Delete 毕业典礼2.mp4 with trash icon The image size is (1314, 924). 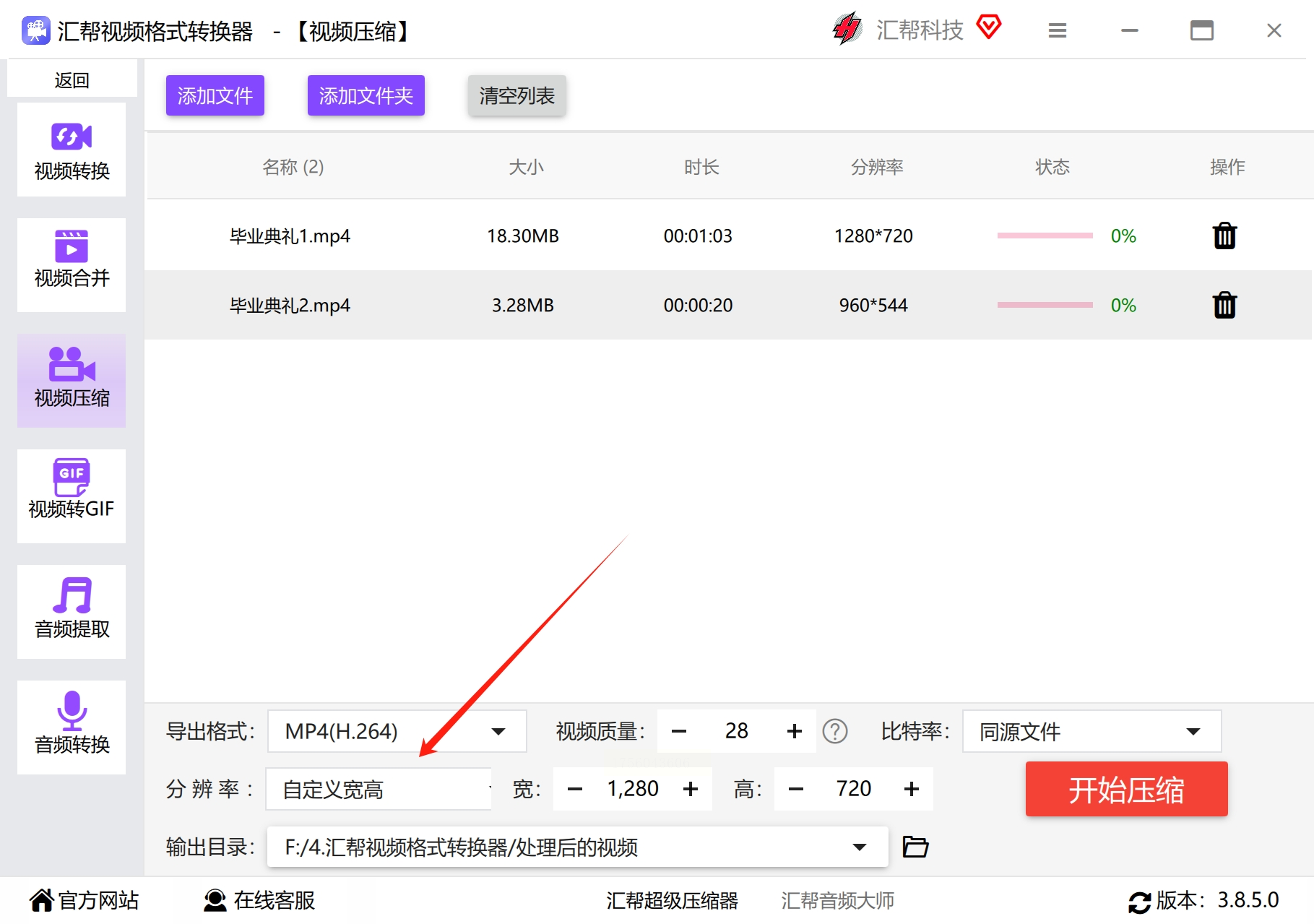click(1224, 306)
